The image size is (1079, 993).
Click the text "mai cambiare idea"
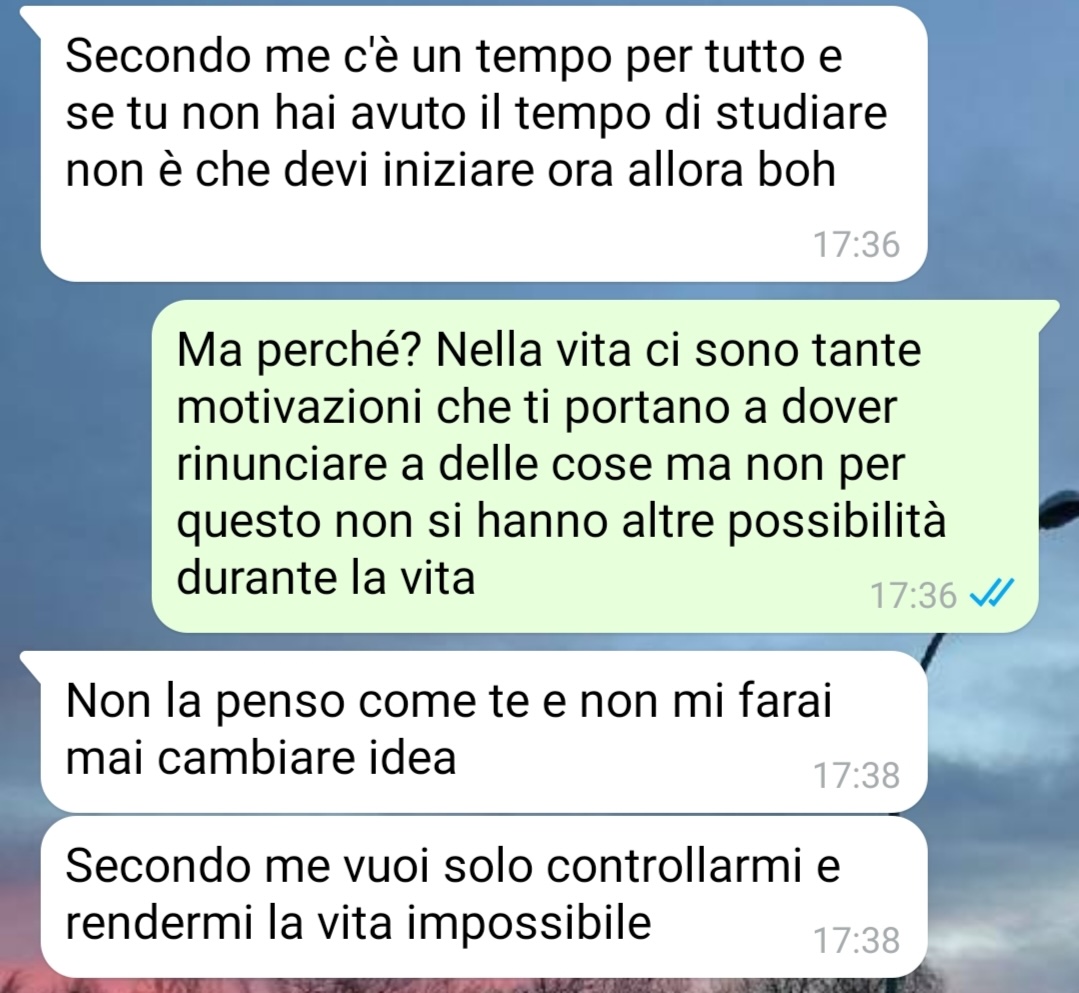click(x=261, y=758)
